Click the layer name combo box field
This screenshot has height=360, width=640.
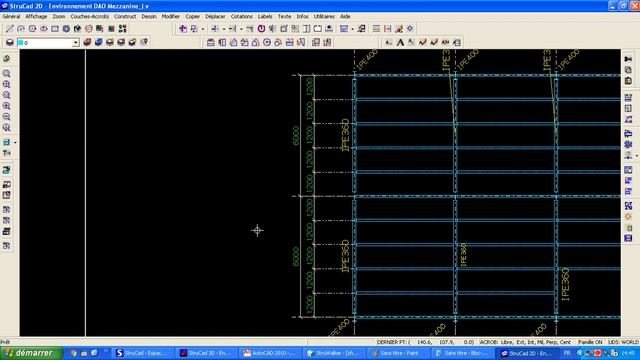[x=48, y=42]
